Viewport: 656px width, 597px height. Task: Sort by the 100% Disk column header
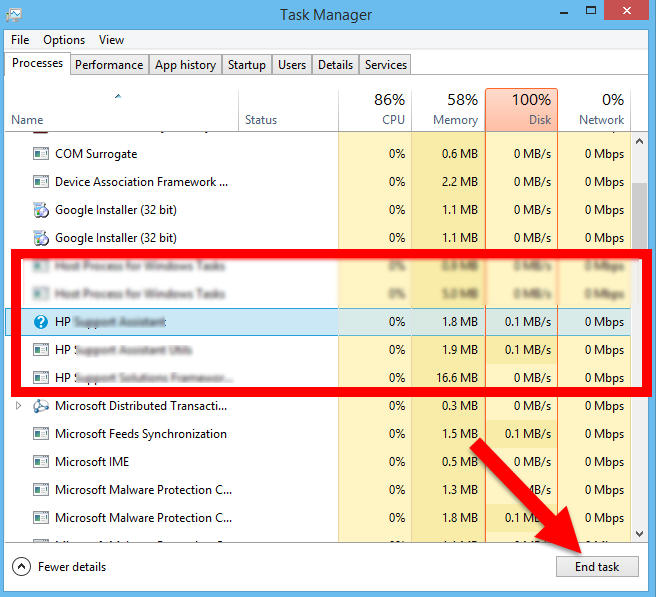point(521,110)
